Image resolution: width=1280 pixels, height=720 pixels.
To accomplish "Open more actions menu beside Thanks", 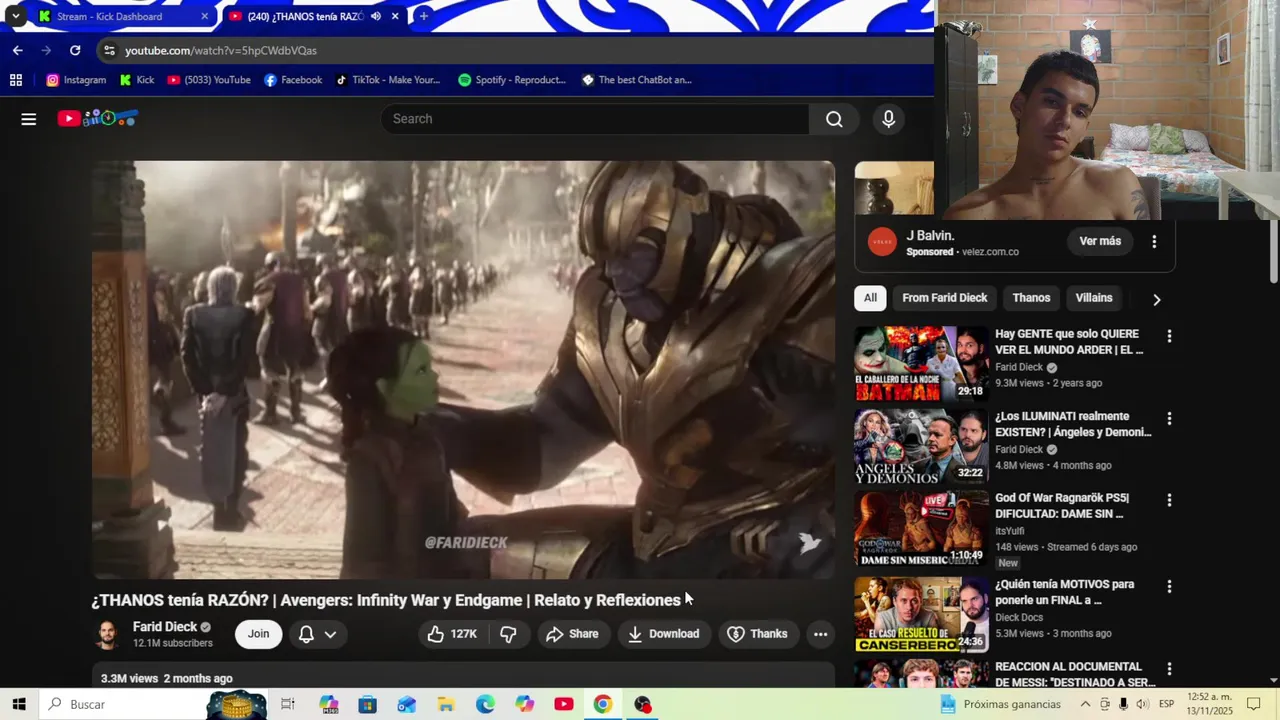I will (820, 634).
